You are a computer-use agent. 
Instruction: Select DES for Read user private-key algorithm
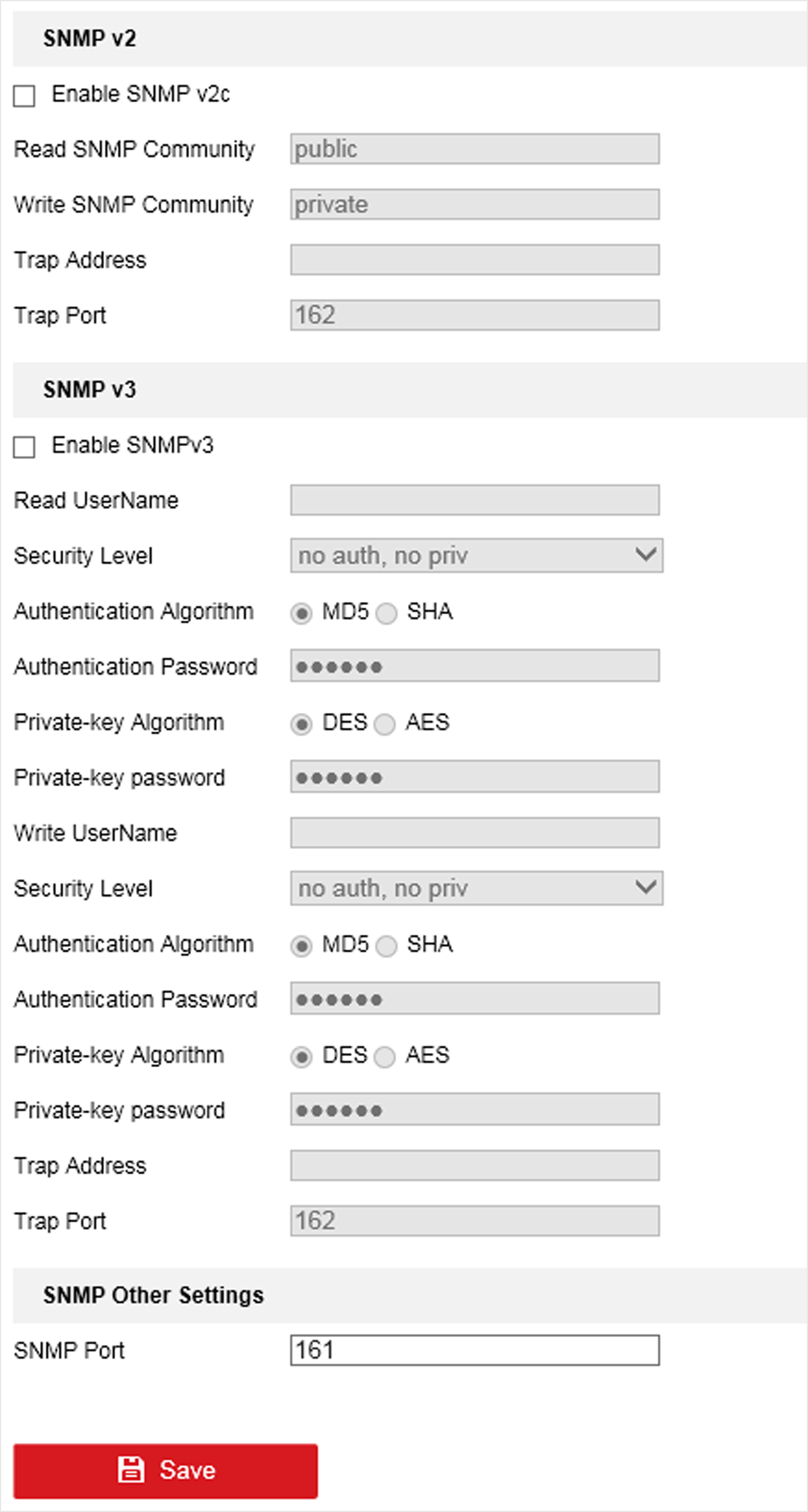click(302, 724)
